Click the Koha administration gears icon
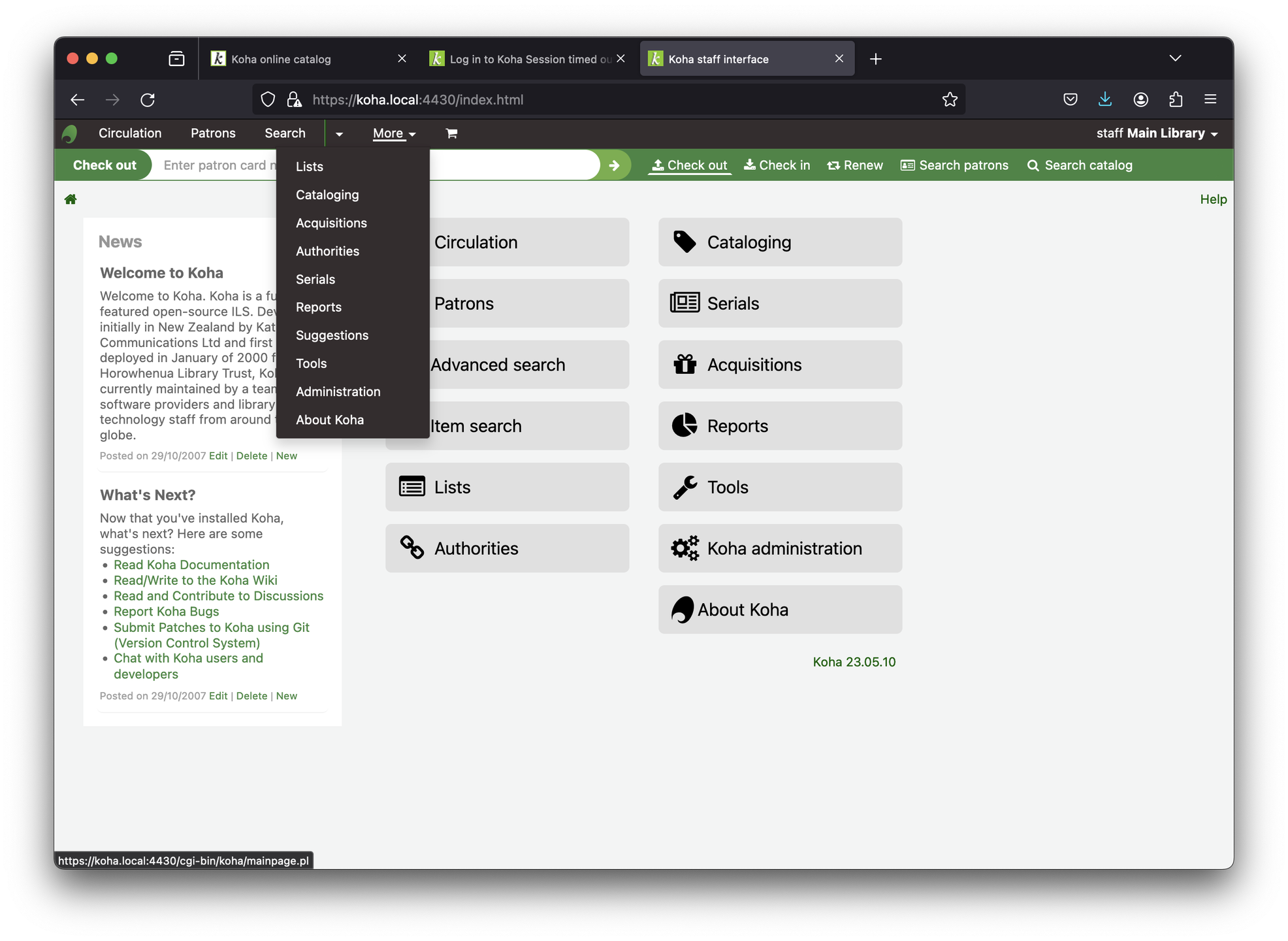Image resolution: width=1288 pixels, height=941 pixels. coord(684,548)
